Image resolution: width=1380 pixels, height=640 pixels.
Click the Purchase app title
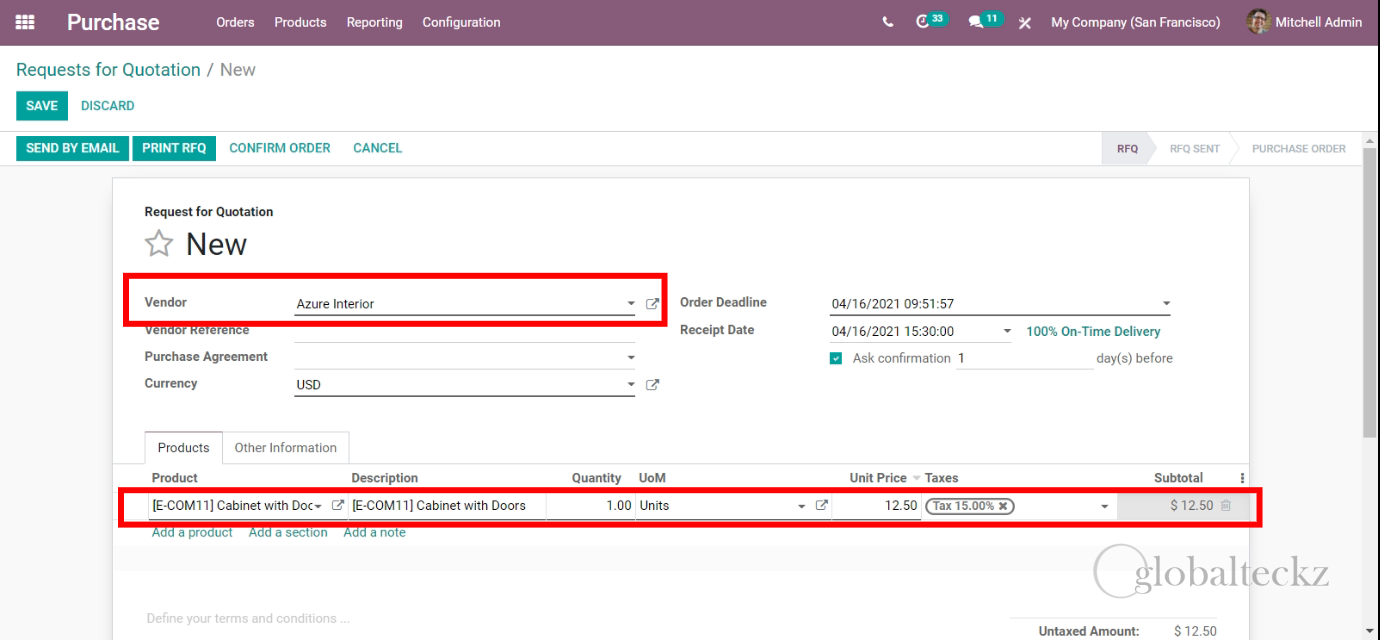tap(113, 22)
